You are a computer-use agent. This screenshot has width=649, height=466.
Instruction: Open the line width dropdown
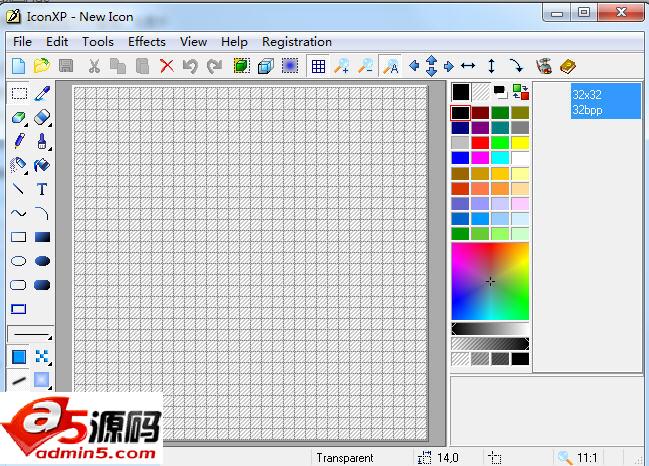(31, 334)
